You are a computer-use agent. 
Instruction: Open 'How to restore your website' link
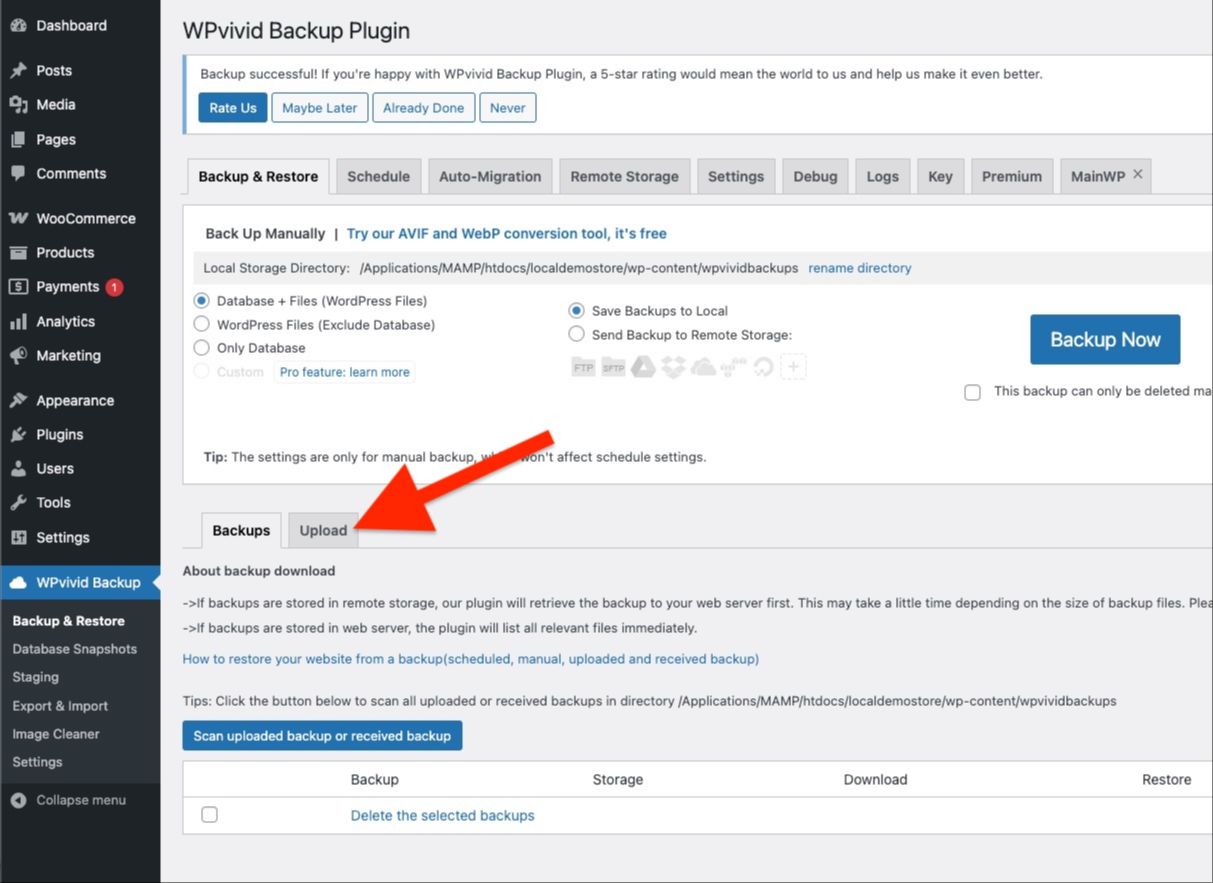[470, 659]
